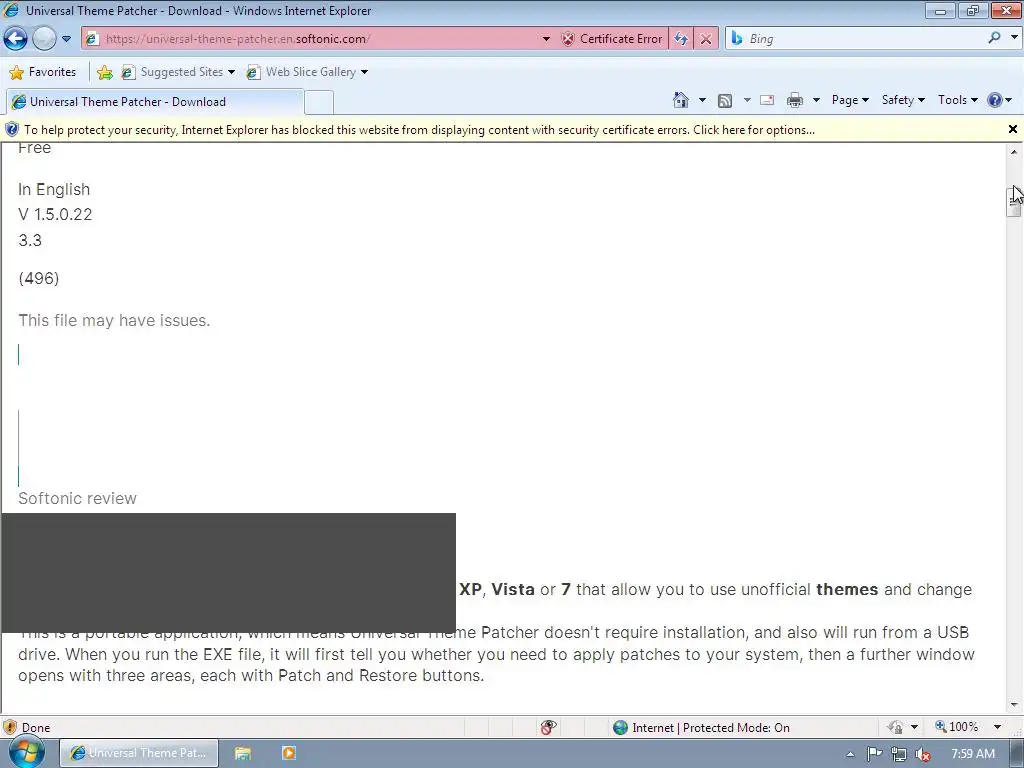The height and width of the screenshot is (768, 1024).
Task: Click the status bar security lock icon
Action: [896, 727]
